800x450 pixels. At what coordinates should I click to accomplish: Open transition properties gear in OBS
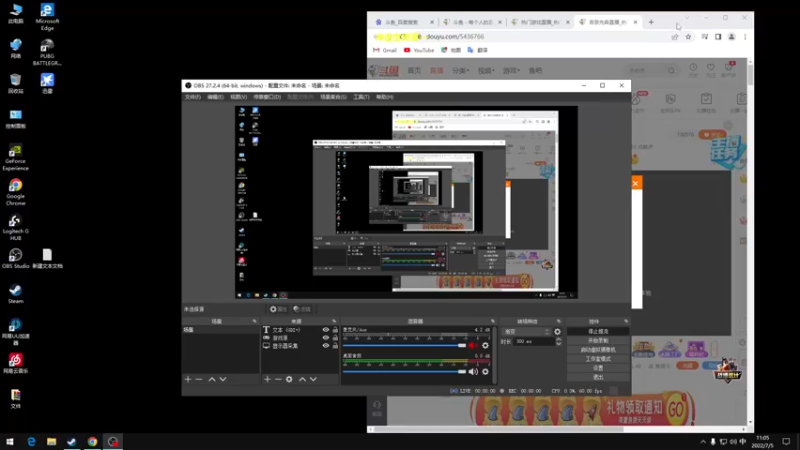[557, 332]
